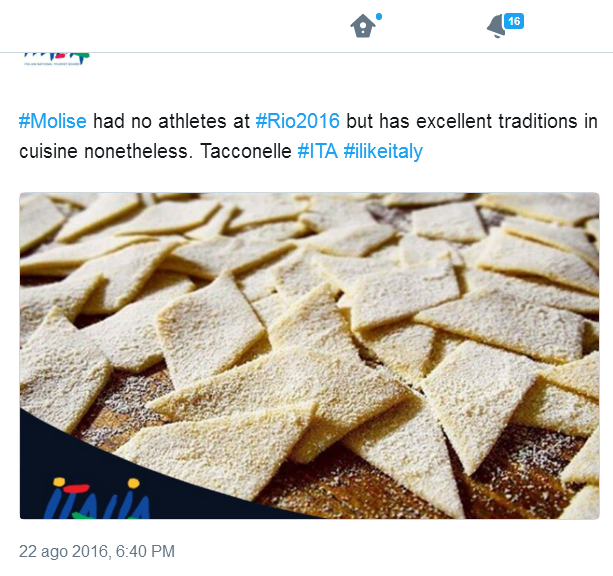Go to the Home timeline icon
613x576 pixels.
(361, 27)
